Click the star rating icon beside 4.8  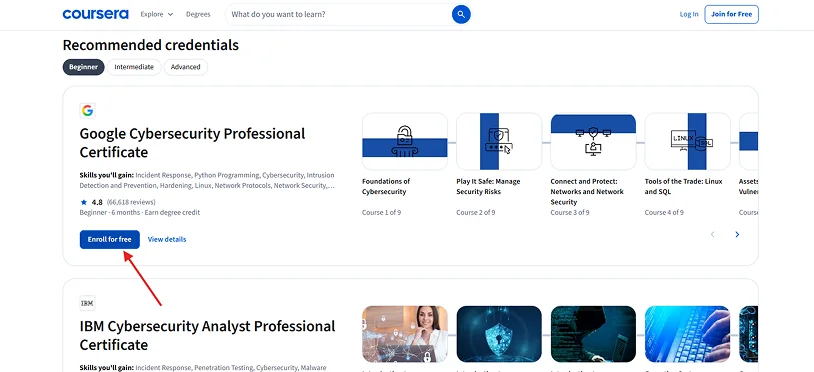pyautogui.click(x=84, y=202)
